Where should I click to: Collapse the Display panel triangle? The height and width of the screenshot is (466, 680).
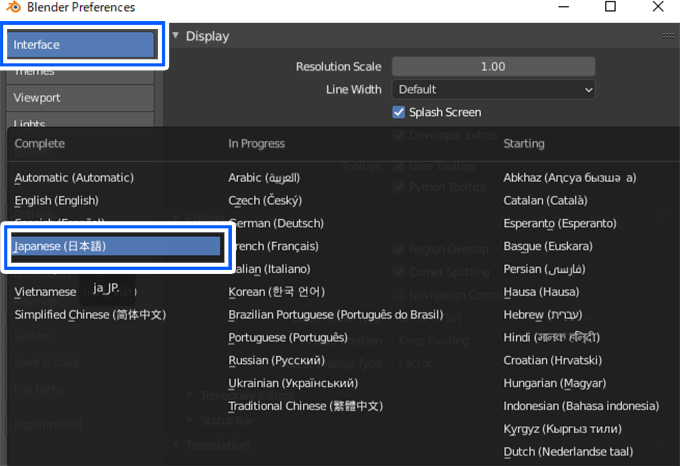coord(176,36)
